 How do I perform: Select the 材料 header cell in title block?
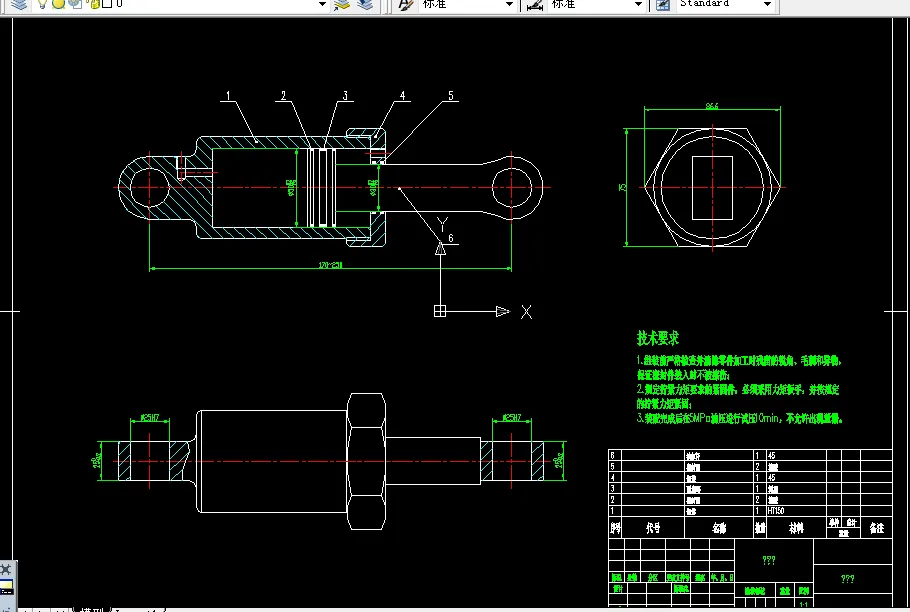[796, 528]
